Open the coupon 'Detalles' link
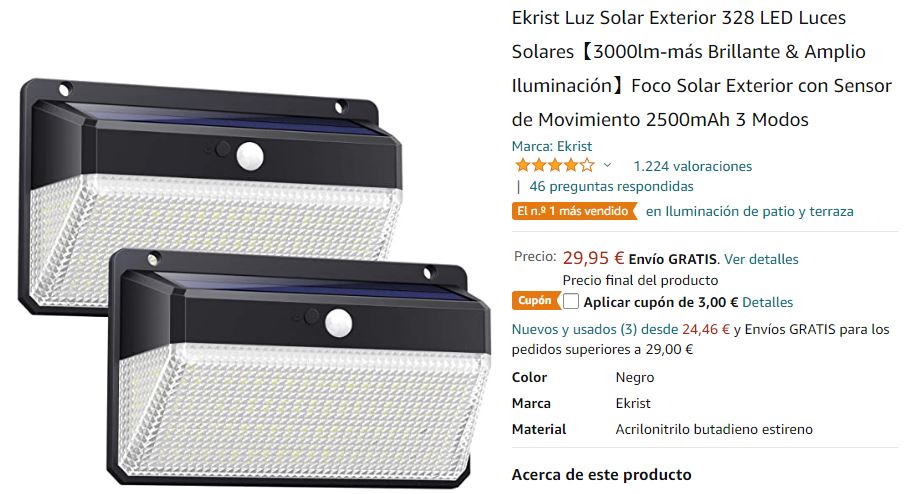The width and height of the screenshot is (908, 494). click(x=767, y=302)
